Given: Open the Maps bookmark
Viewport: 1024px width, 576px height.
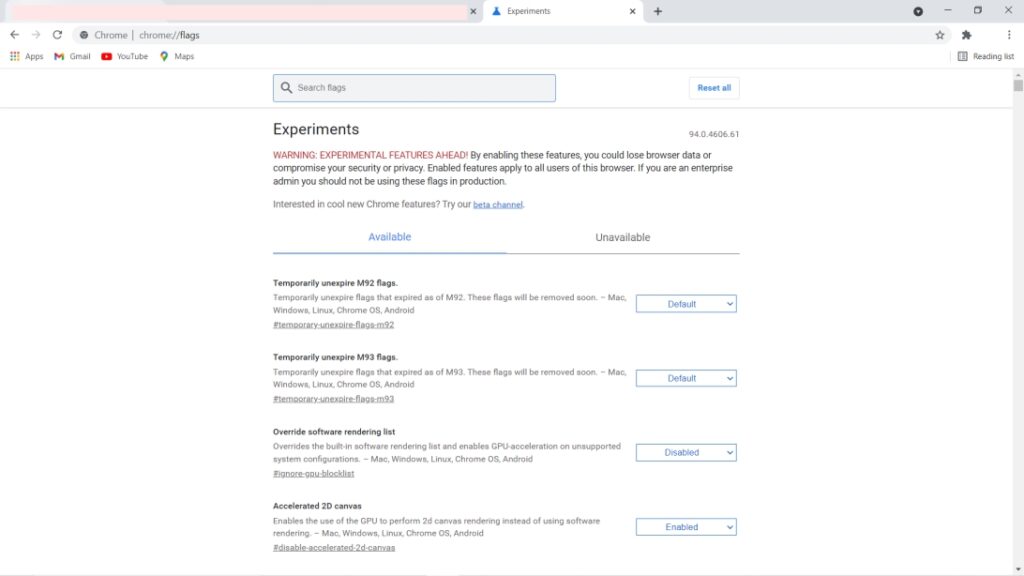Looking at the screenshot, I should click(x=177, y=56).
